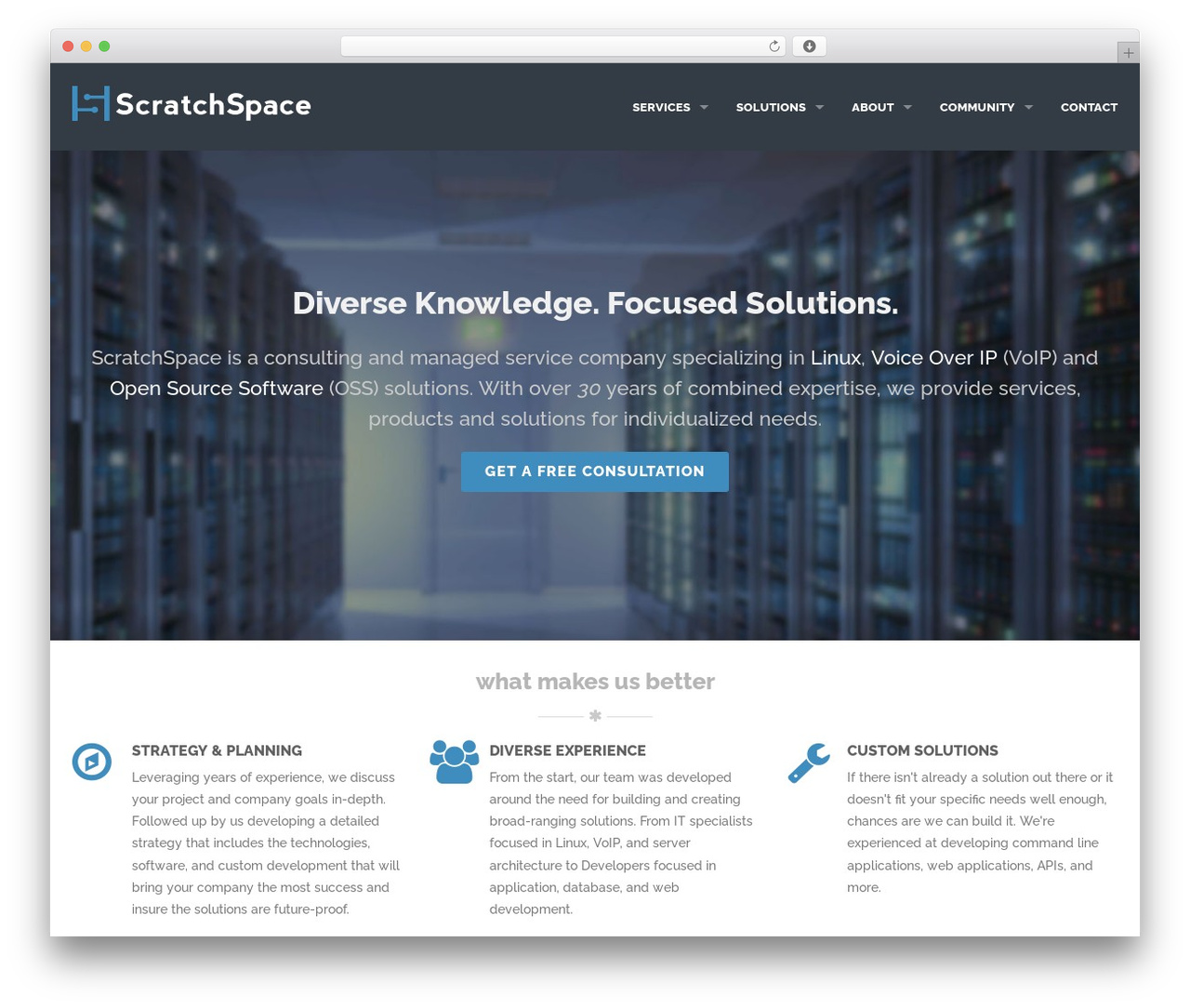Click the 'Diverse Knowledge. Focused Solutions.' headline
Viewport: 1190px width, 1008px height.
pos(595,303)
